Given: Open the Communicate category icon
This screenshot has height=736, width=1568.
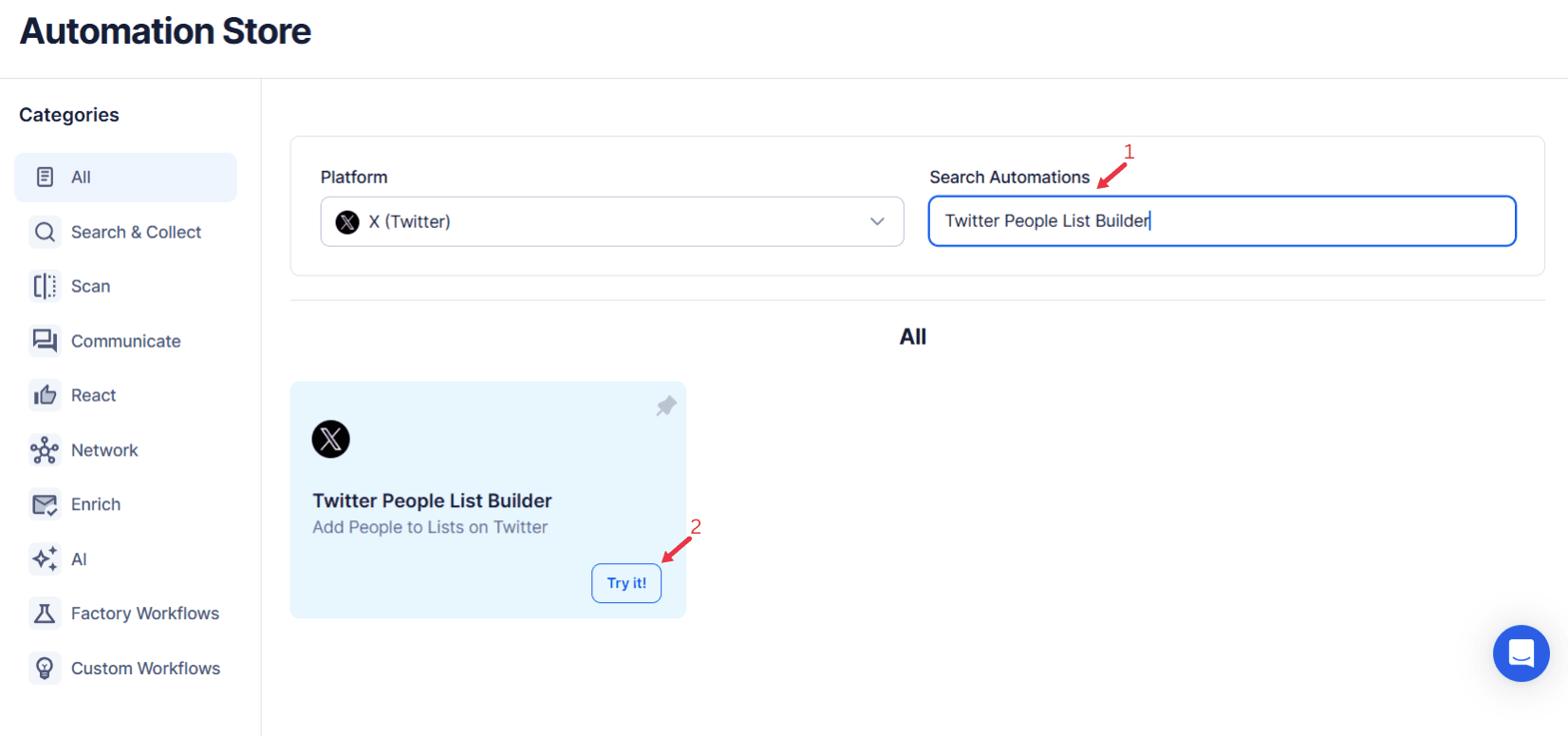Looking at the screenshot, I should [x=45, y=341].
